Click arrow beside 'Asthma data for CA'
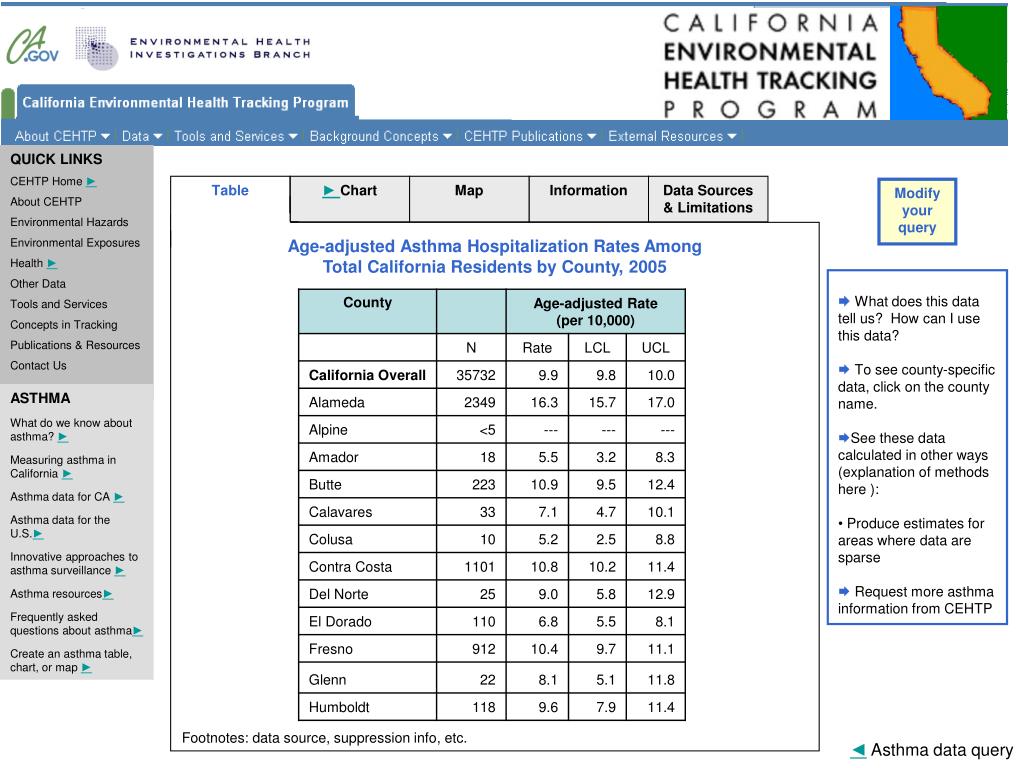1024x768 pixels. pos(119,498)
